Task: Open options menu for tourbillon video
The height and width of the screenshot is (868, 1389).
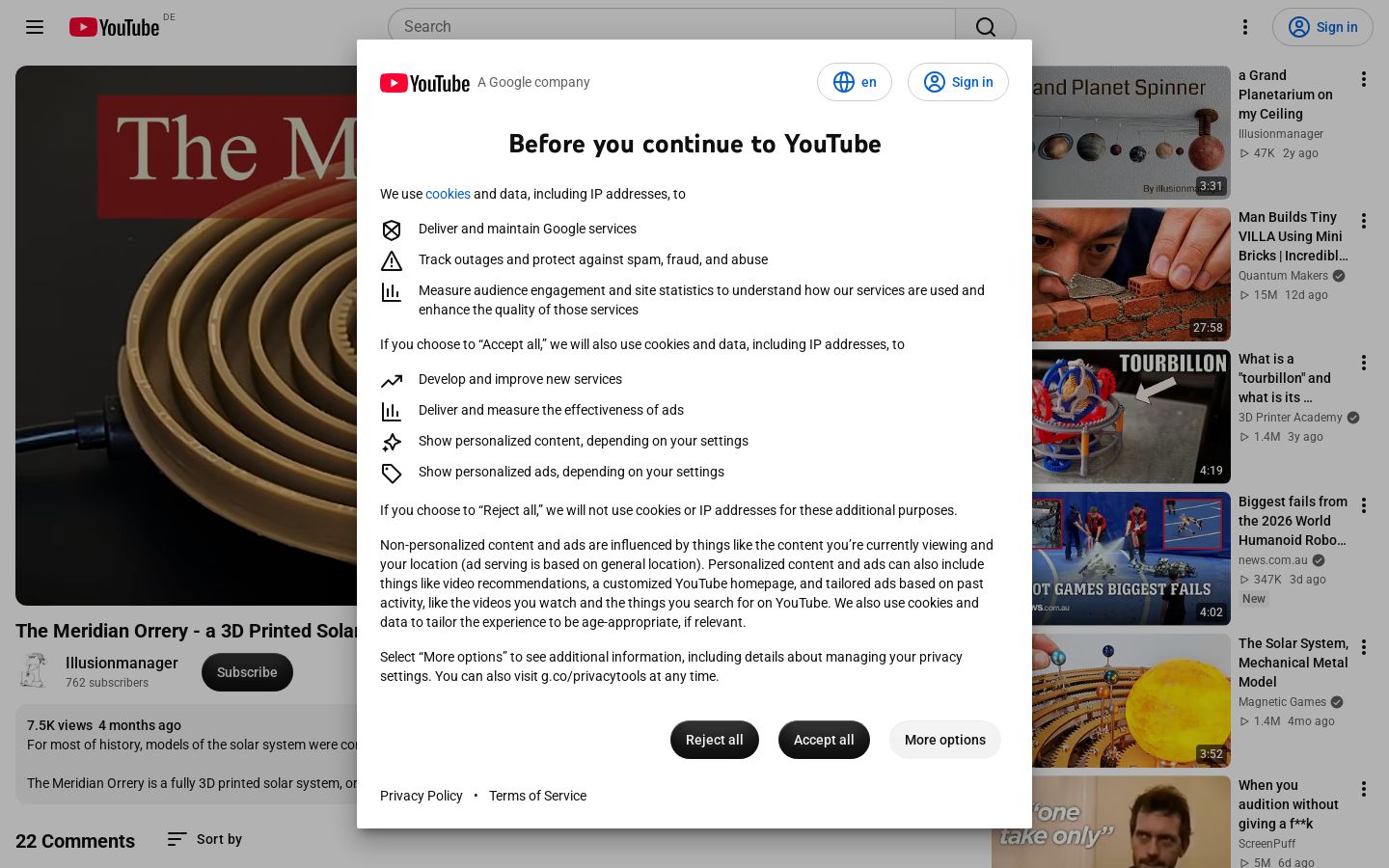Action: 1364,363
